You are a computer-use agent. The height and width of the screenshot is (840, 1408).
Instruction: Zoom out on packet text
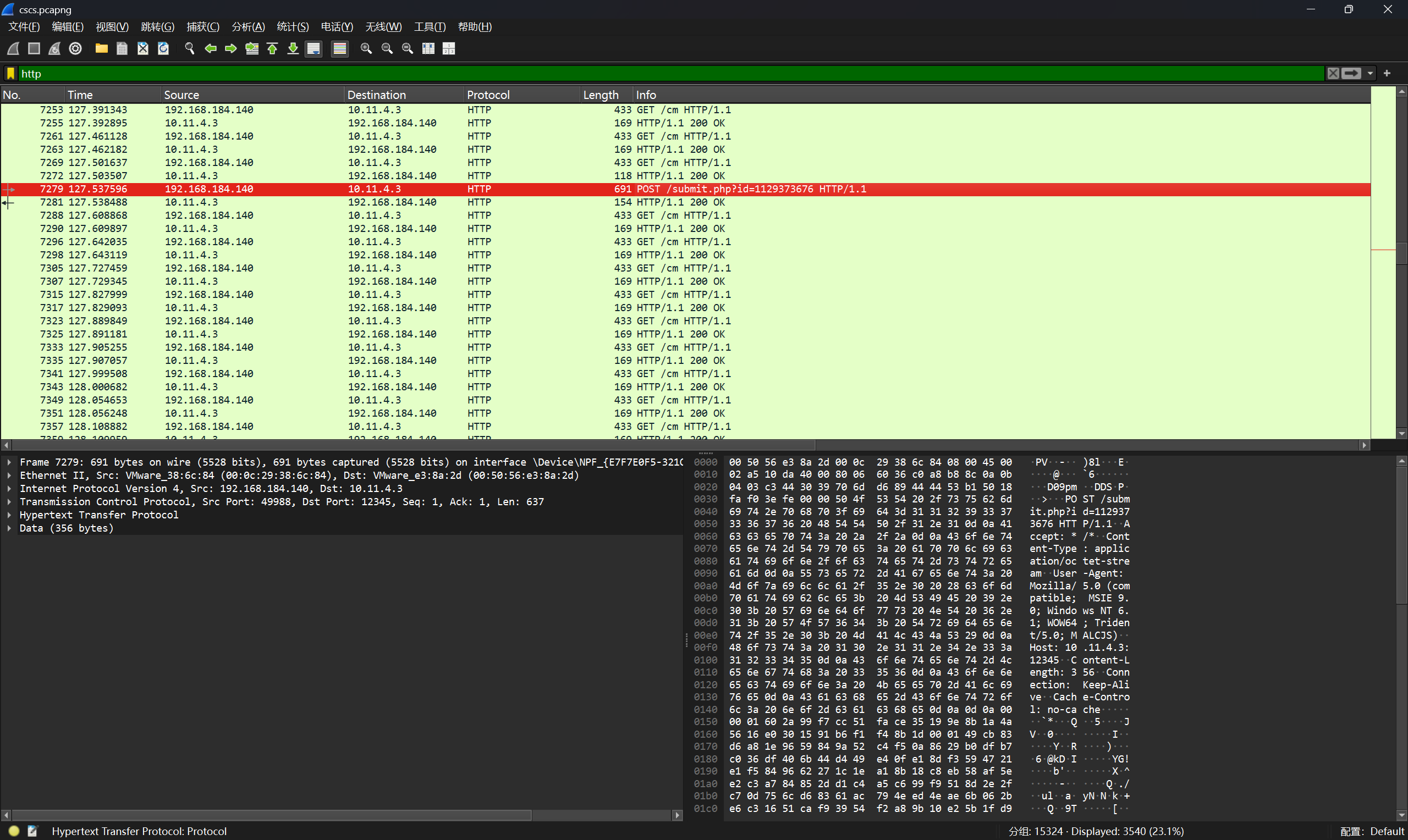pyautogui.click(x=387, y=49)
